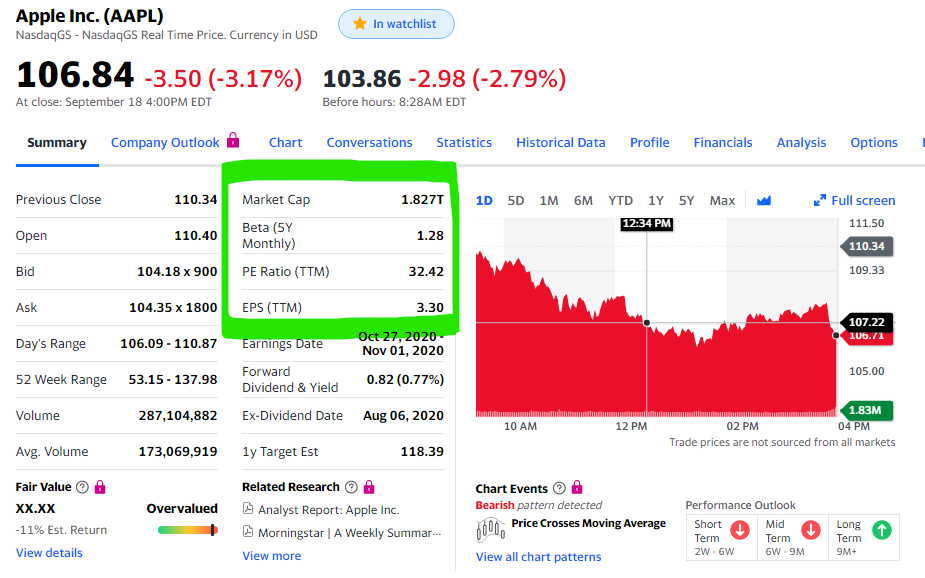Viewport: 925px width, 578px height.
Task: Click the EPS (TTM) value 3.30
Action: click(x=430, y=308)
